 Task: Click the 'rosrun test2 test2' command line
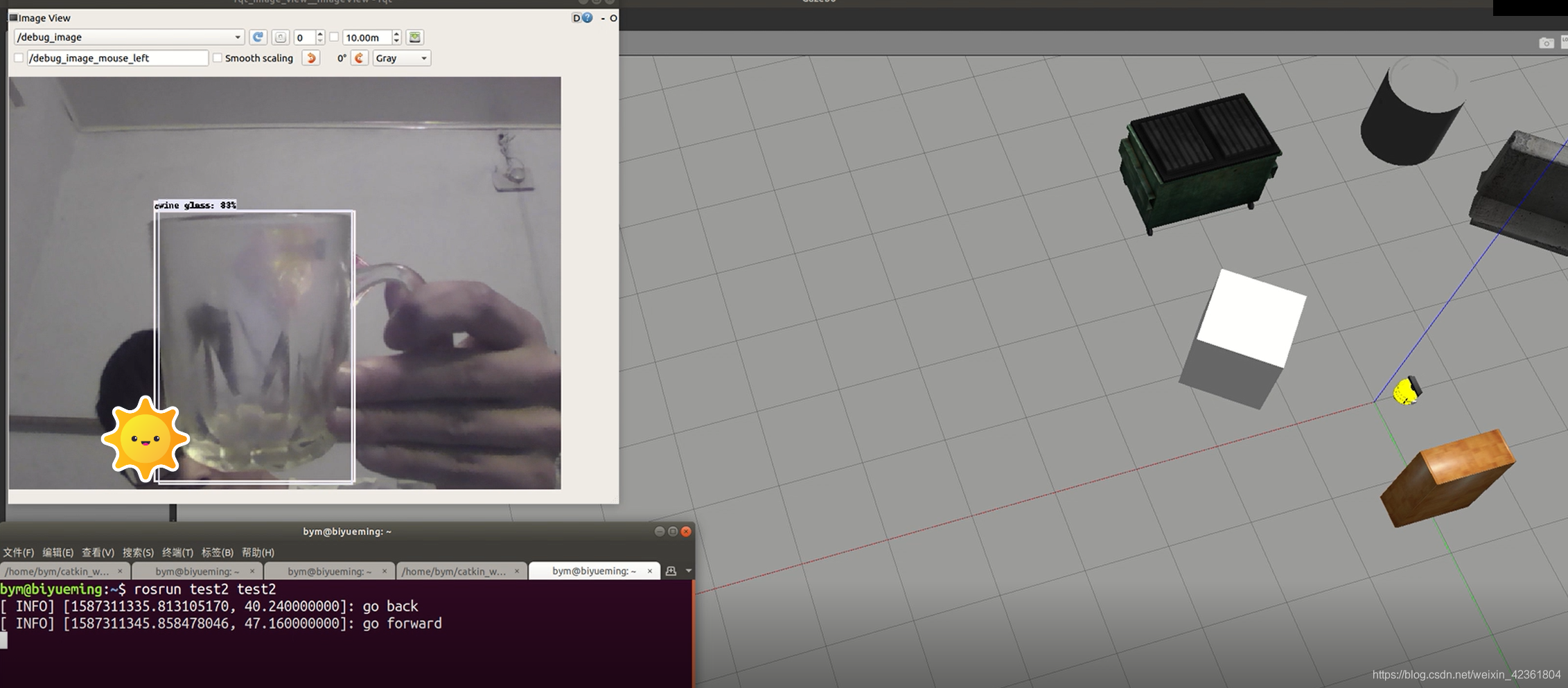tap(204, 589)
